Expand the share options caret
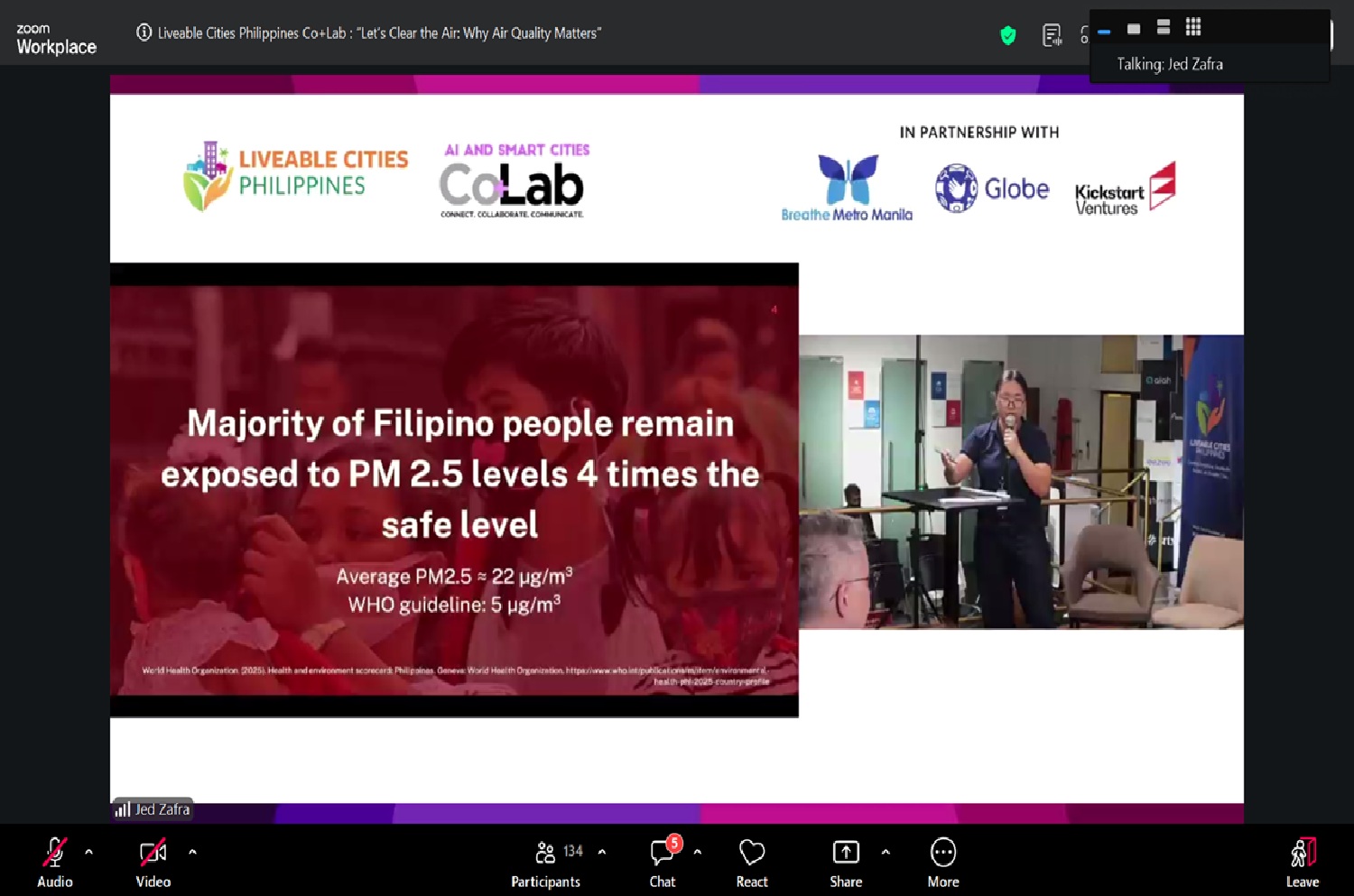 point(886,852)
